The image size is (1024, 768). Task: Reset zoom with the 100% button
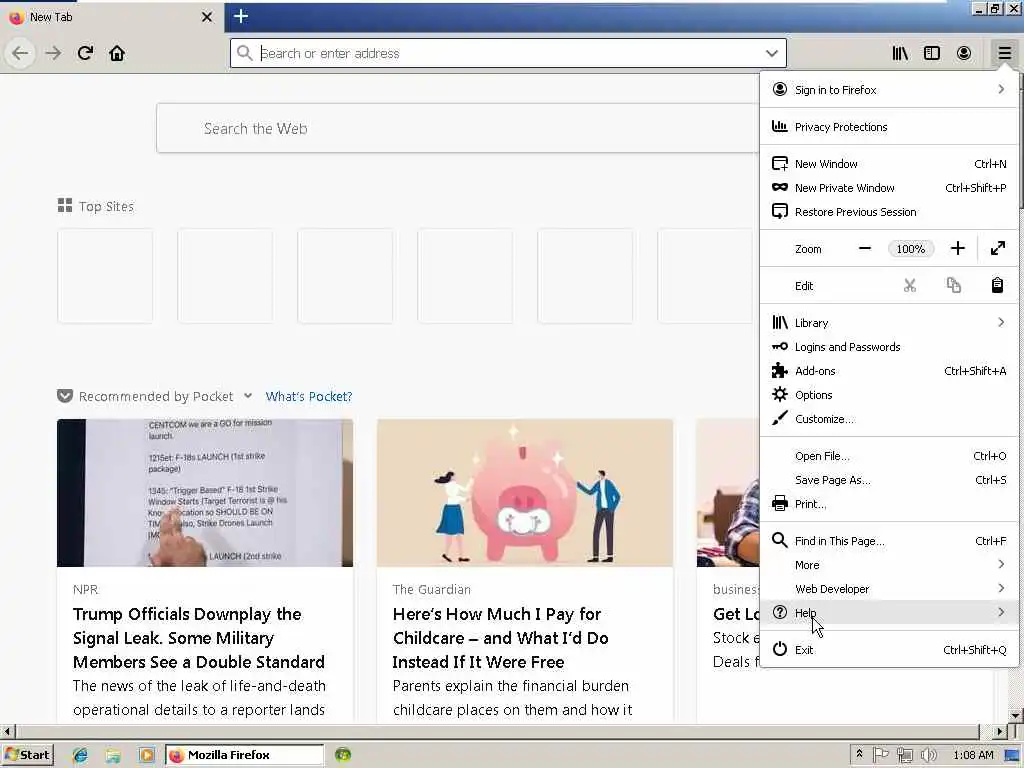910,249
